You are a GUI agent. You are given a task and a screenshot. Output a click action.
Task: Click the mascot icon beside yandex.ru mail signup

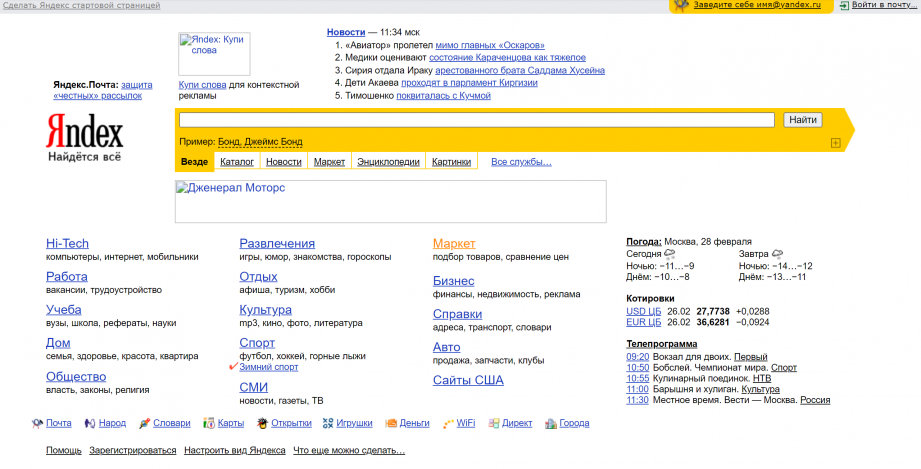[x=681, y=5]
